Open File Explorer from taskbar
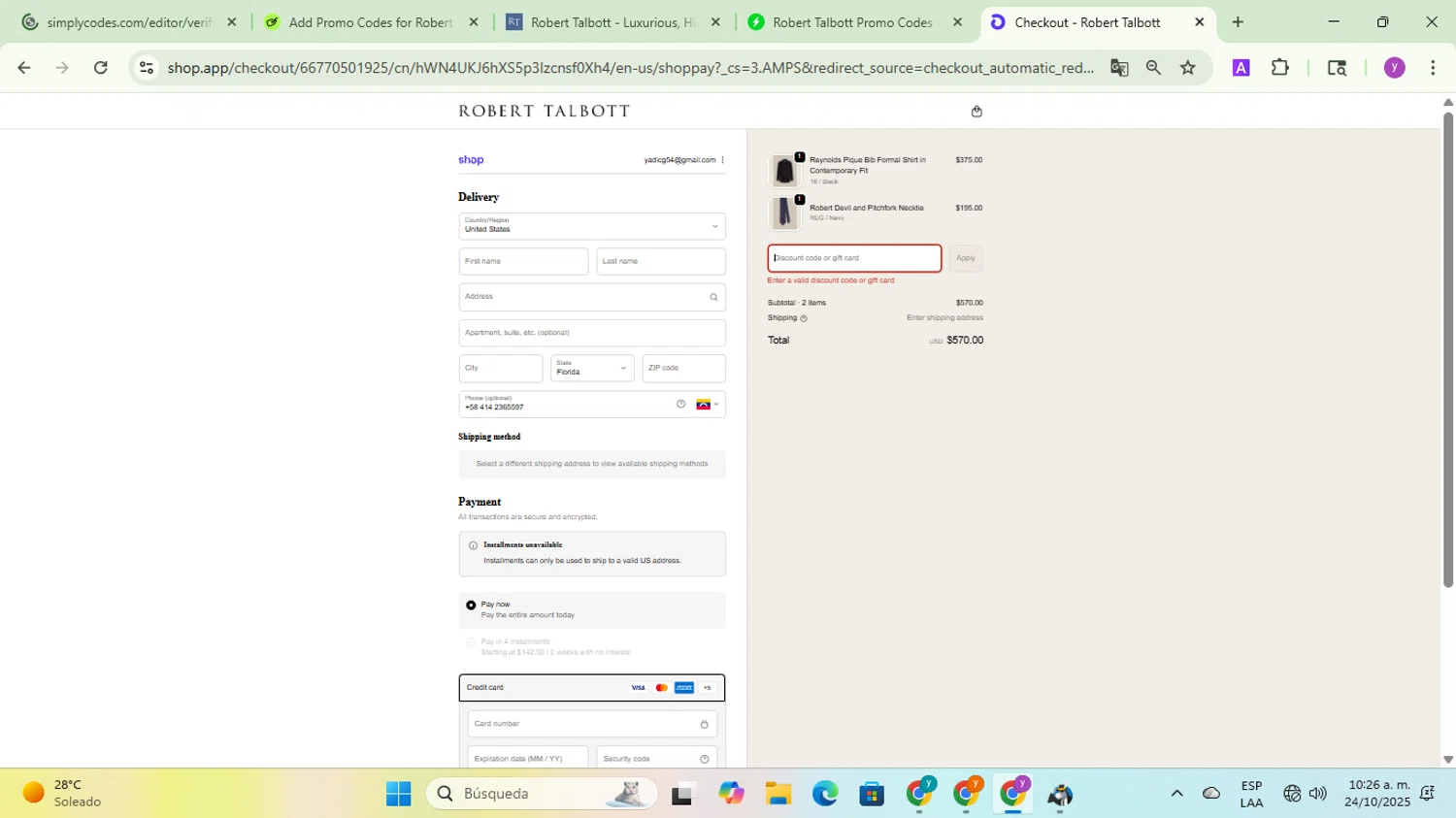The image size is (1456, 818). pos(778,794)
